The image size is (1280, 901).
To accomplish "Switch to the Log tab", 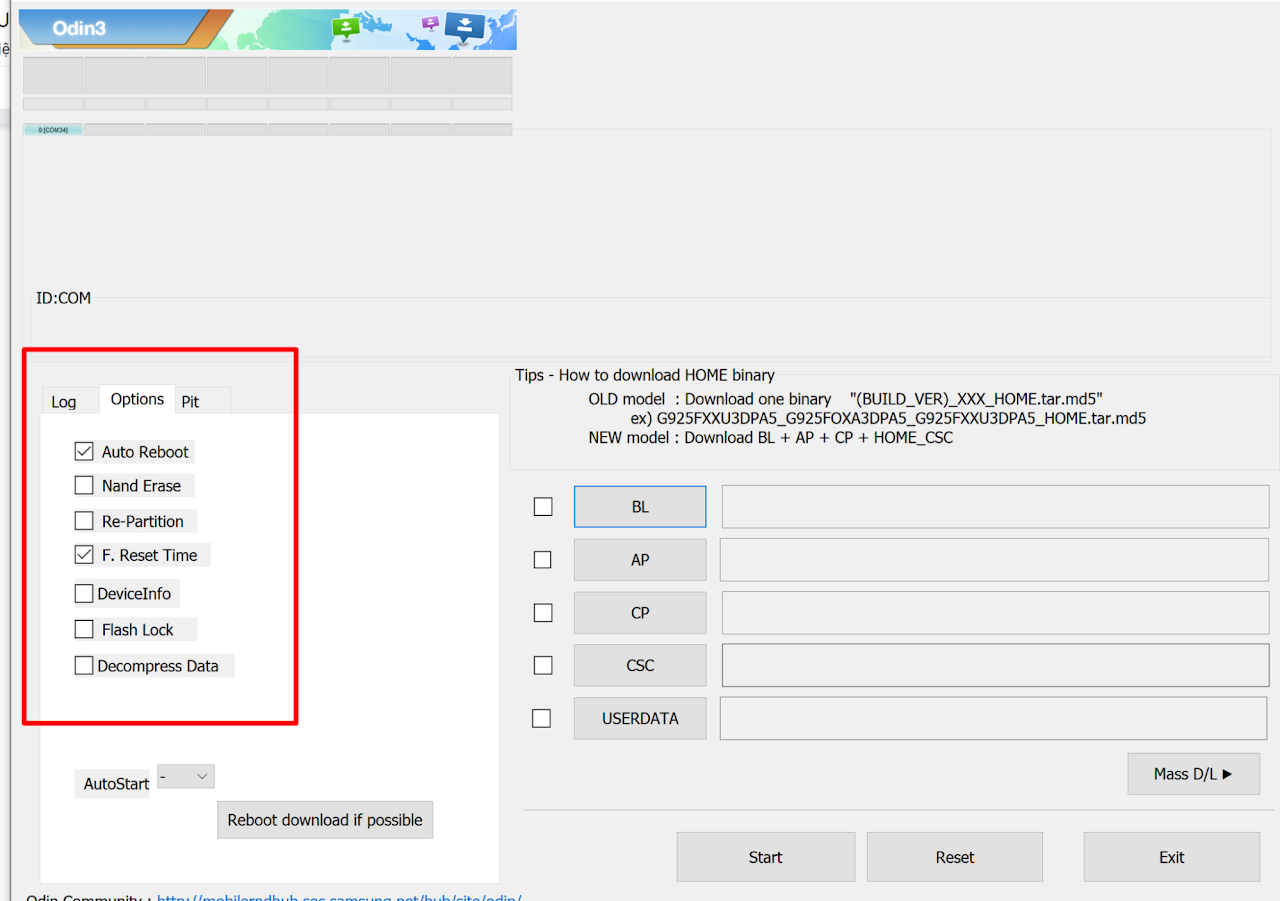I will pos(64,401).
